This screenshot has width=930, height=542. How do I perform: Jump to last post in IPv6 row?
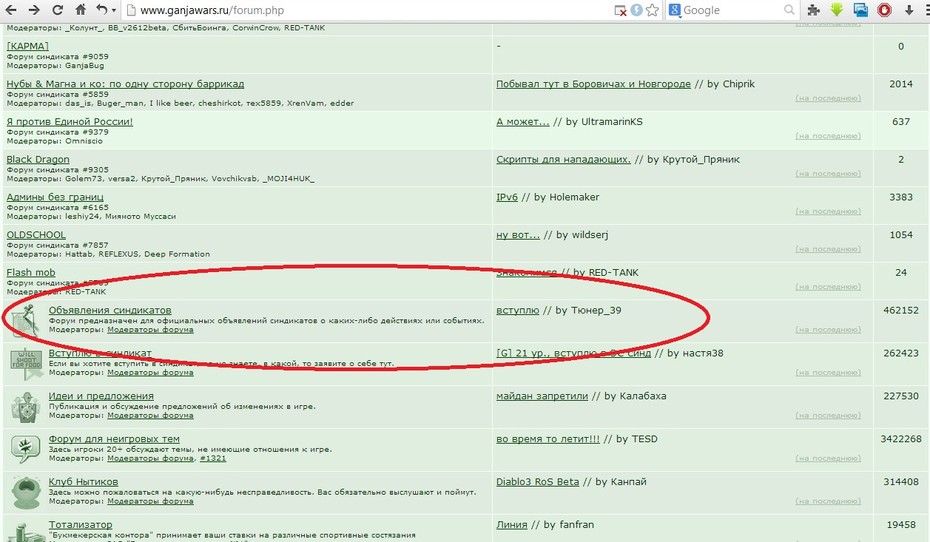click(x=828, y=211)
